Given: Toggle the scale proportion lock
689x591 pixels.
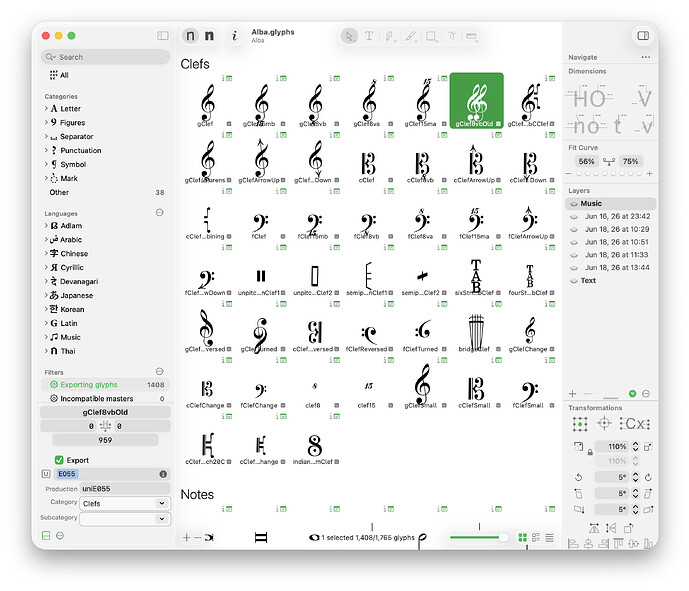Looking at the screenshot, I should 590,452.
